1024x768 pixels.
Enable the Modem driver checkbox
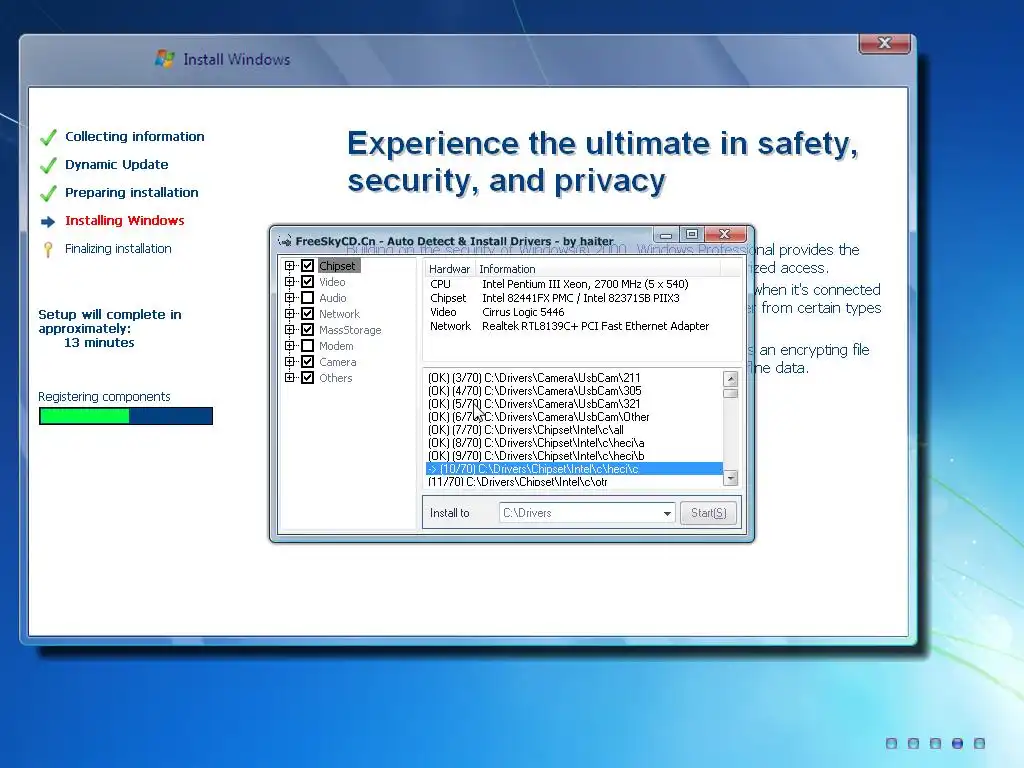308,346
